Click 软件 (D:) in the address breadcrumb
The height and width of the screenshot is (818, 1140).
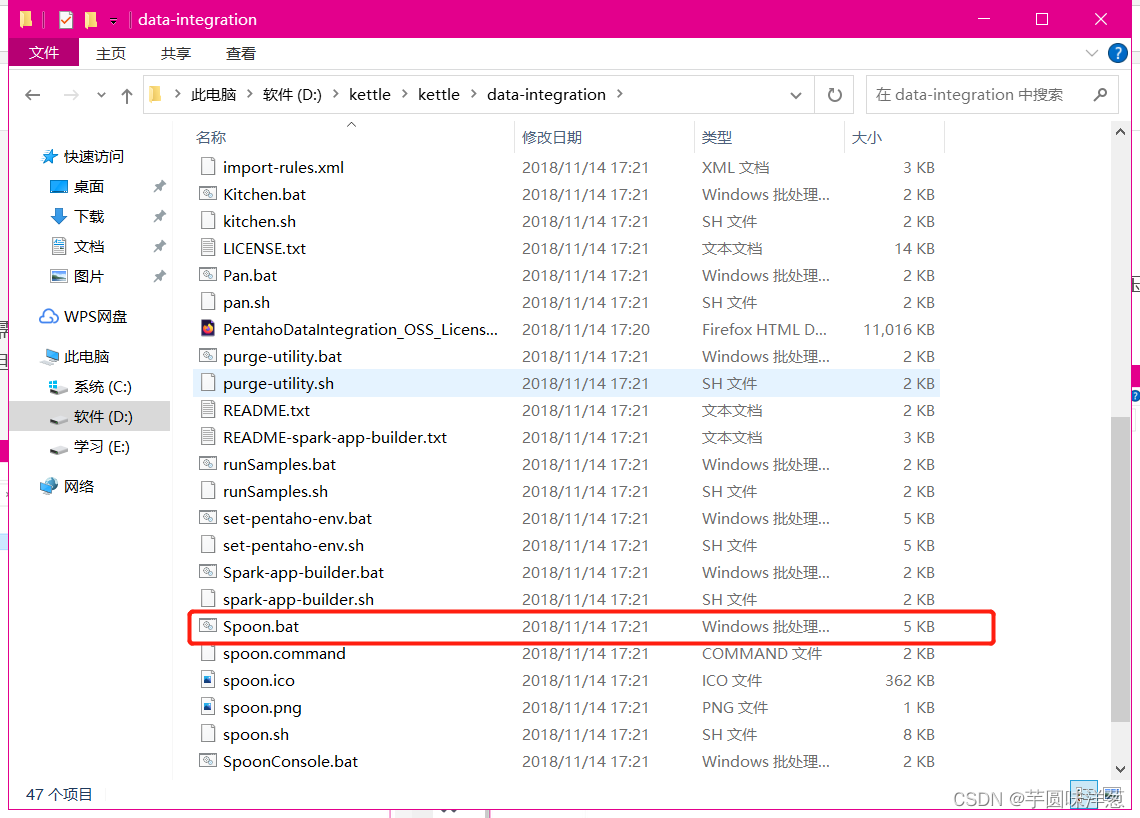[292, 95]
